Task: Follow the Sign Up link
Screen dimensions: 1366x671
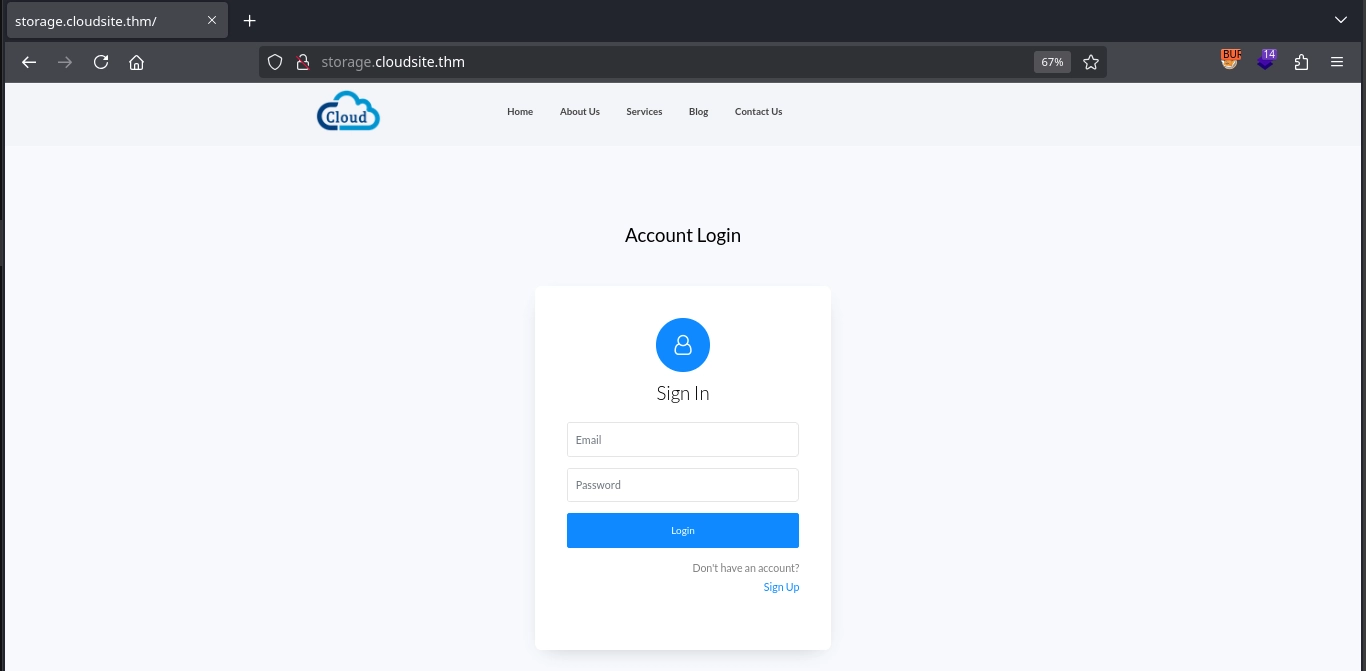Action: (781, 587)
